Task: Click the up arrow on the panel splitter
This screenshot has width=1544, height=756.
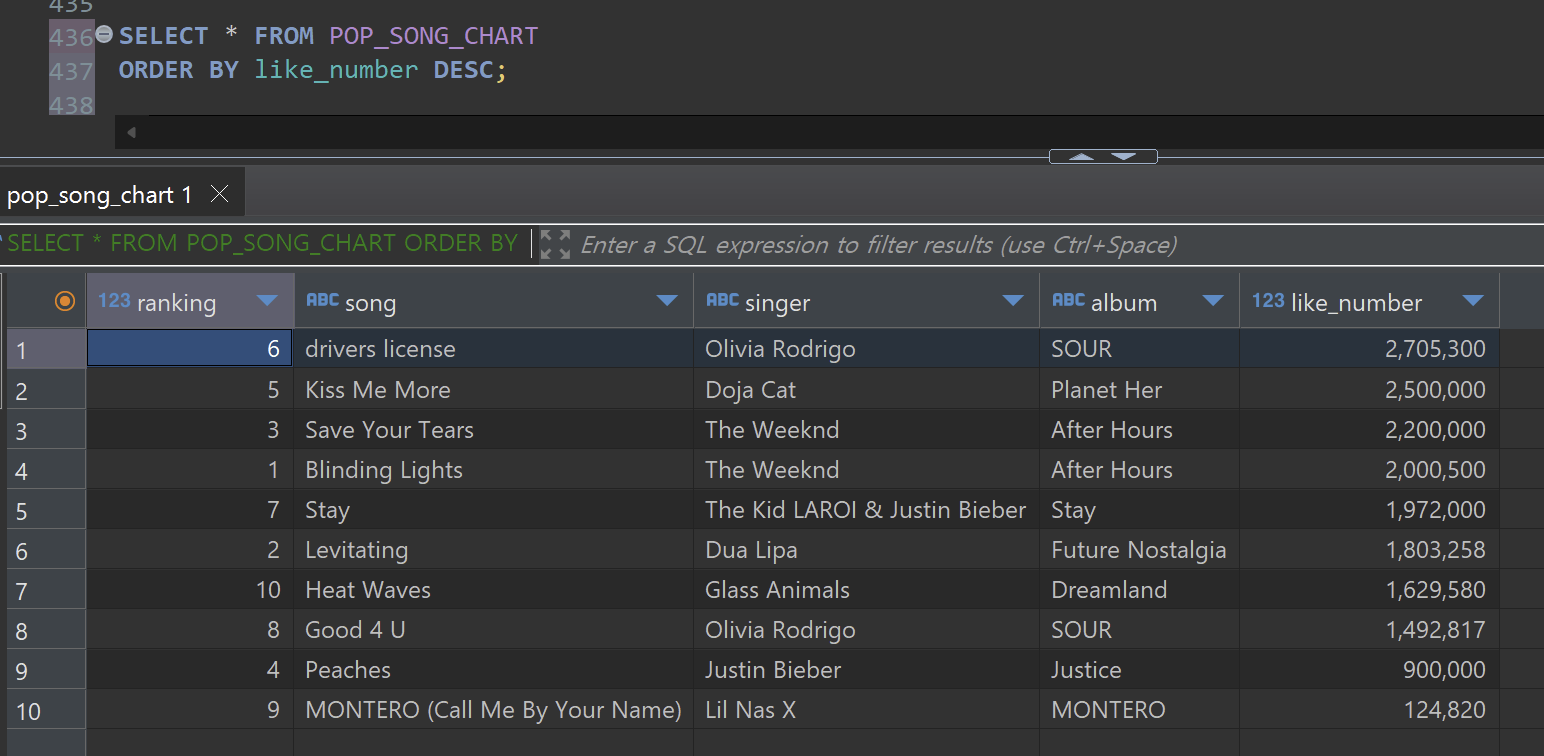Action: click(x=1082, y=156)
